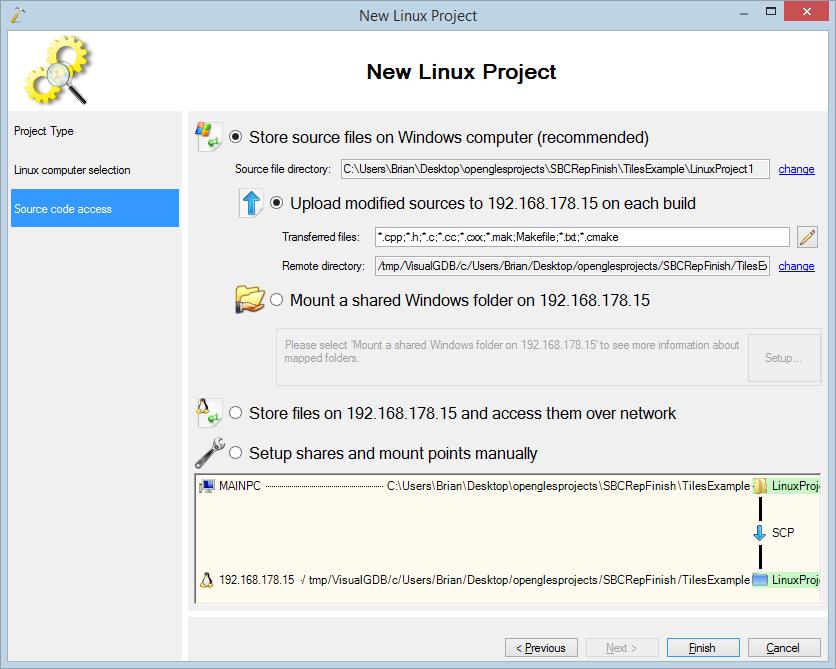This screenshot has height=669, width=836.
Task: Go back with the Previous button
Action: pos(541,648)
